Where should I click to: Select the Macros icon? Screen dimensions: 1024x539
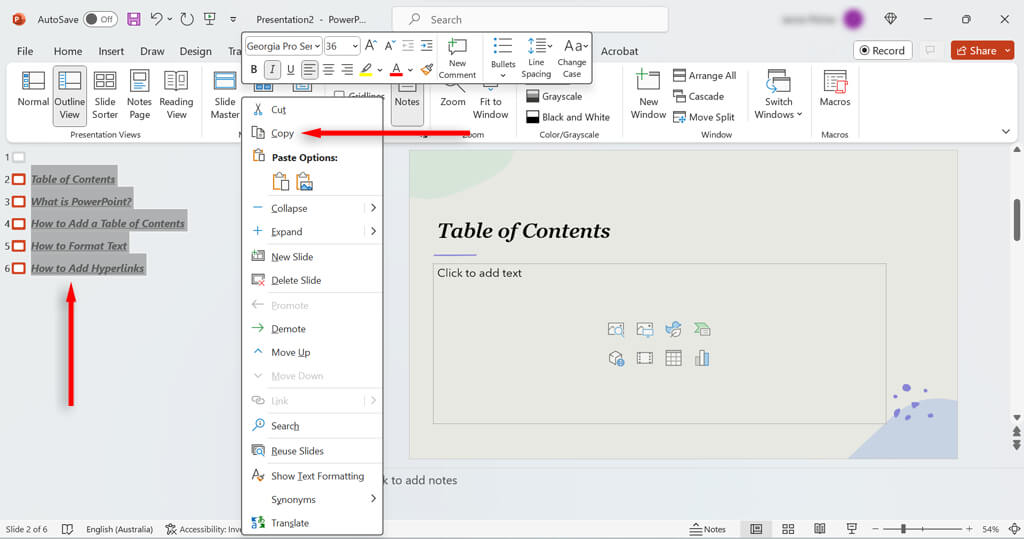pos(834,89)
